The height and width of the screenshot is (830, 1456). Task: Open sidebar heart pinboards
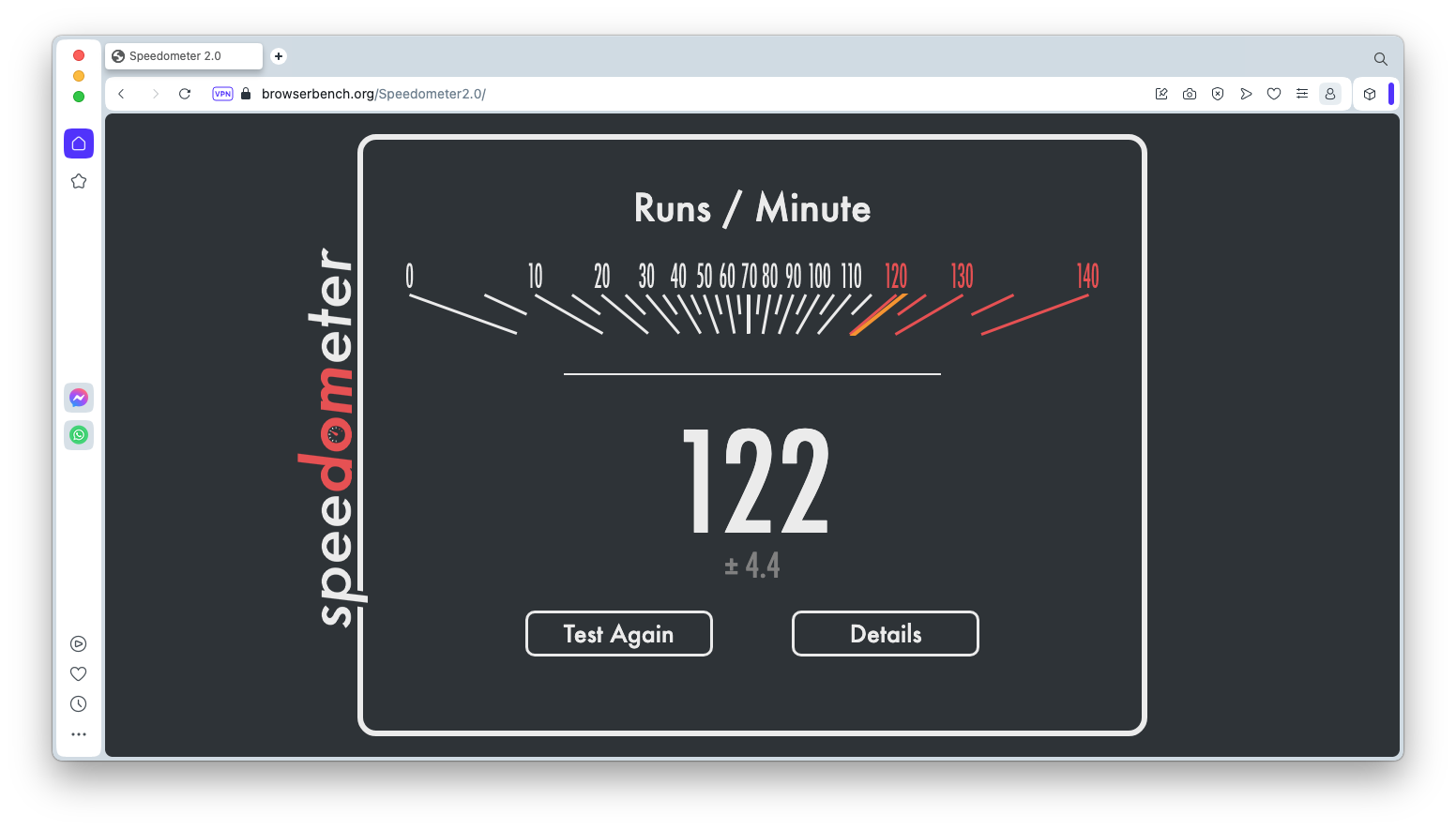coord(79,673)
